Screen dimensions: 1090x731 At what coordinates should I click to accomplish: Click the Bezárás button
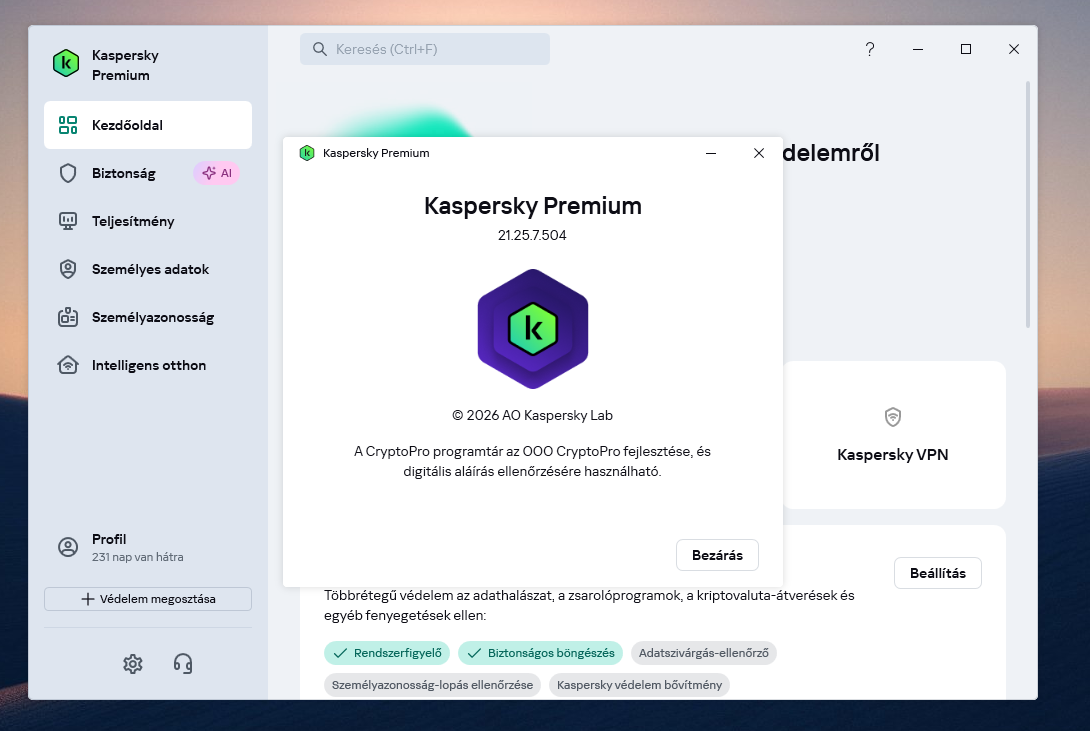[717, 555]
